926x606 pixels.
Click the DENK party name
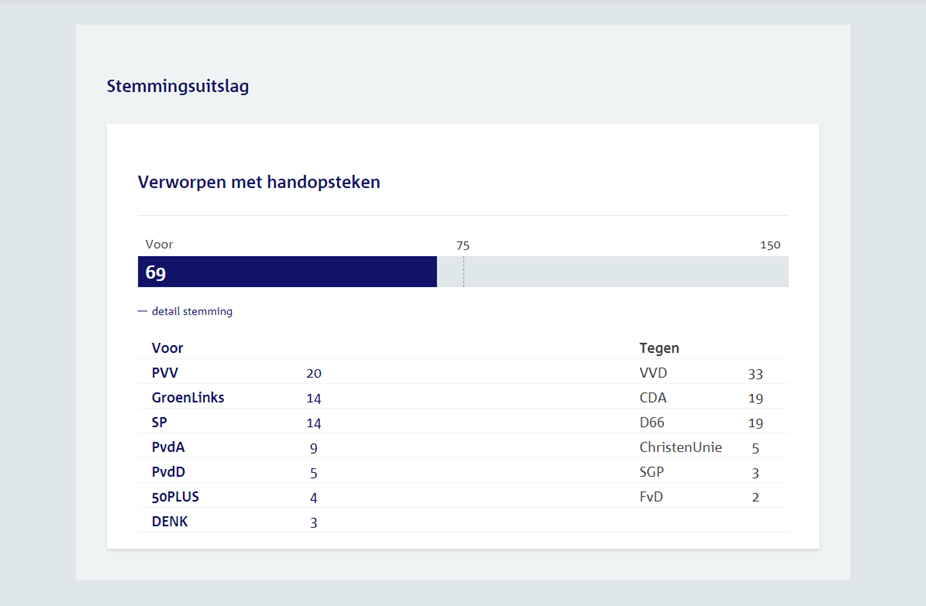170,521
